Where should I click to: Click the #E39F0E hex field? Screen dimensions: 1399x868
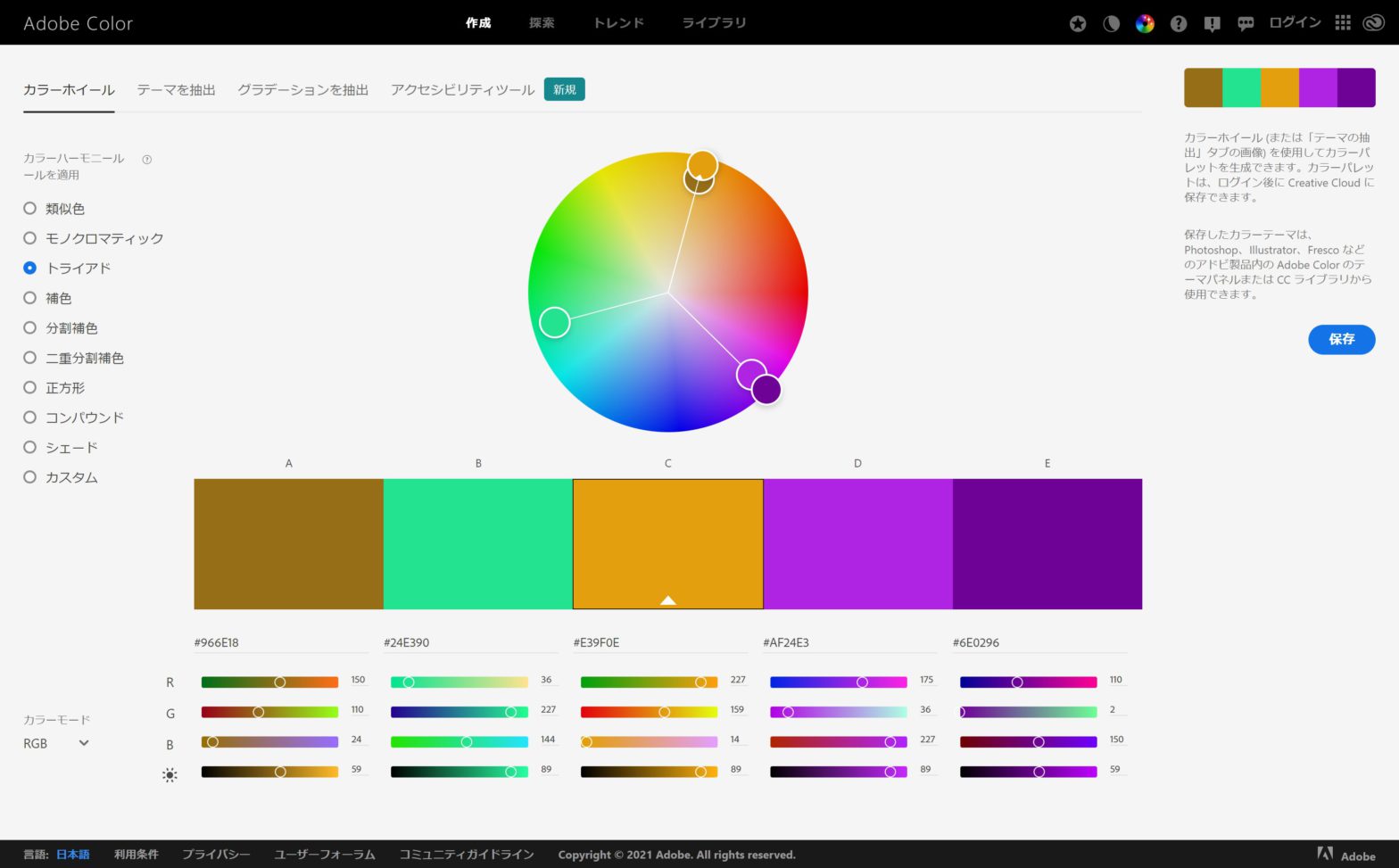[660, 642]
